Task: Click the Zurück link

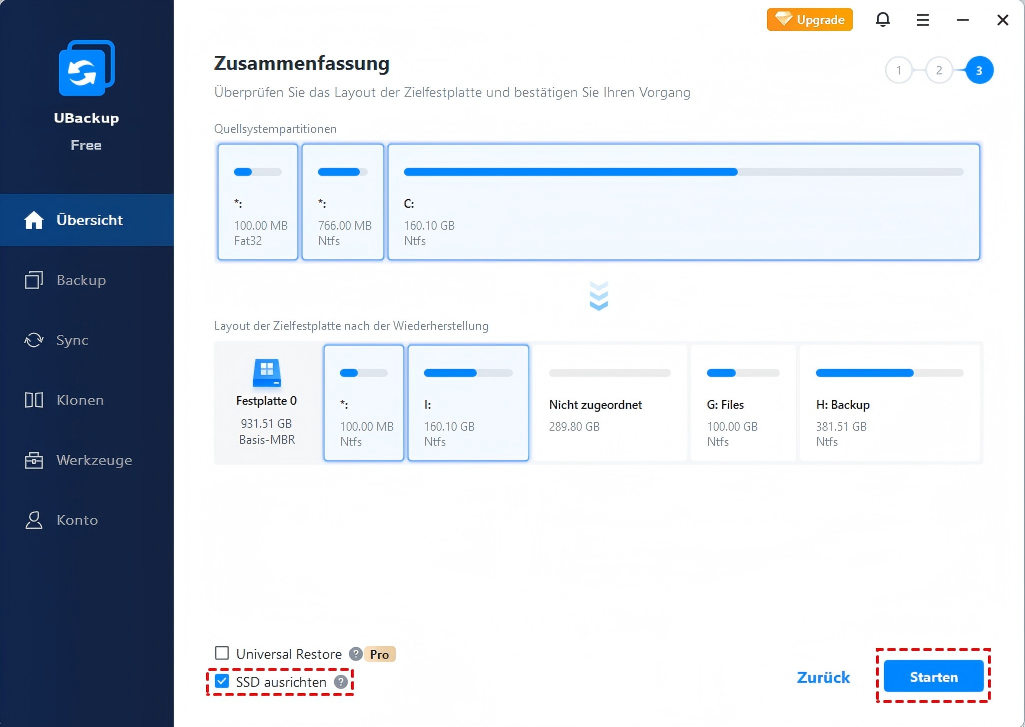Action: pyautogui.click(x=823, y=677)
